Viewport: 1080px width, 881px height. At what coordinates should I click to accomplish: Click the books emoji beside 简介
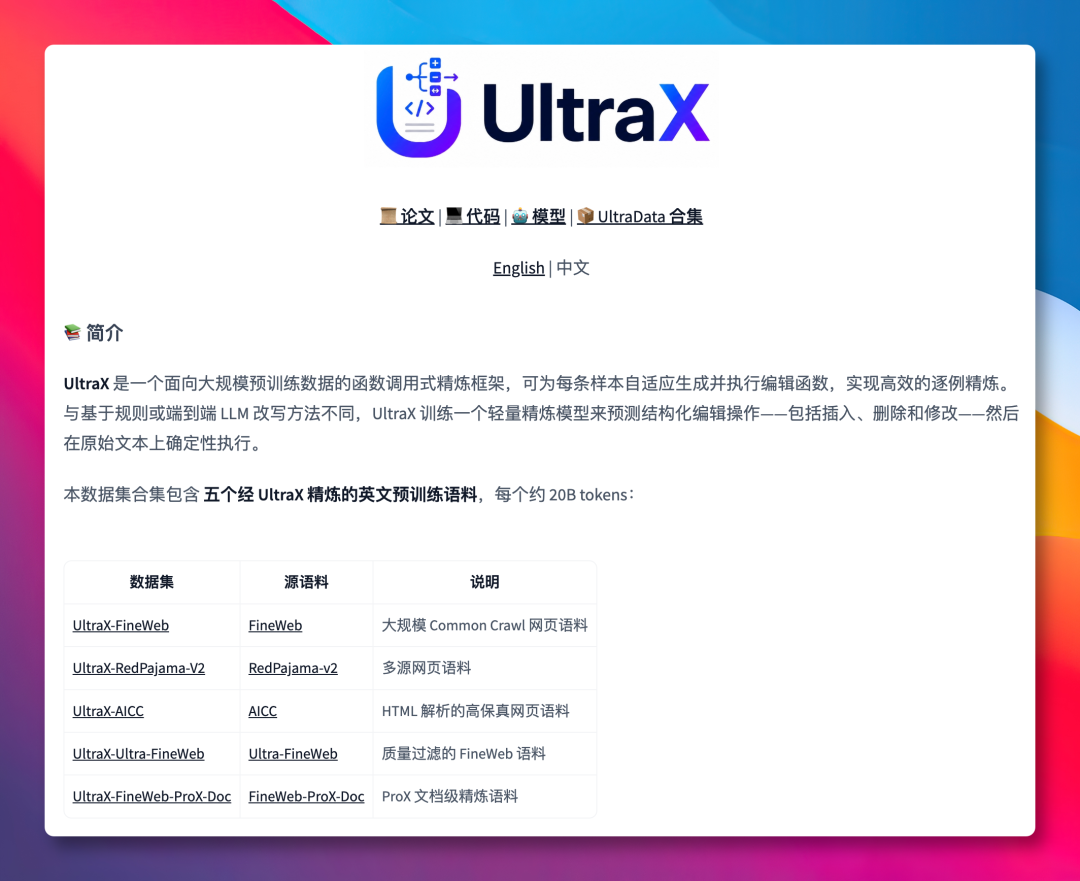[x=72, y=333]
